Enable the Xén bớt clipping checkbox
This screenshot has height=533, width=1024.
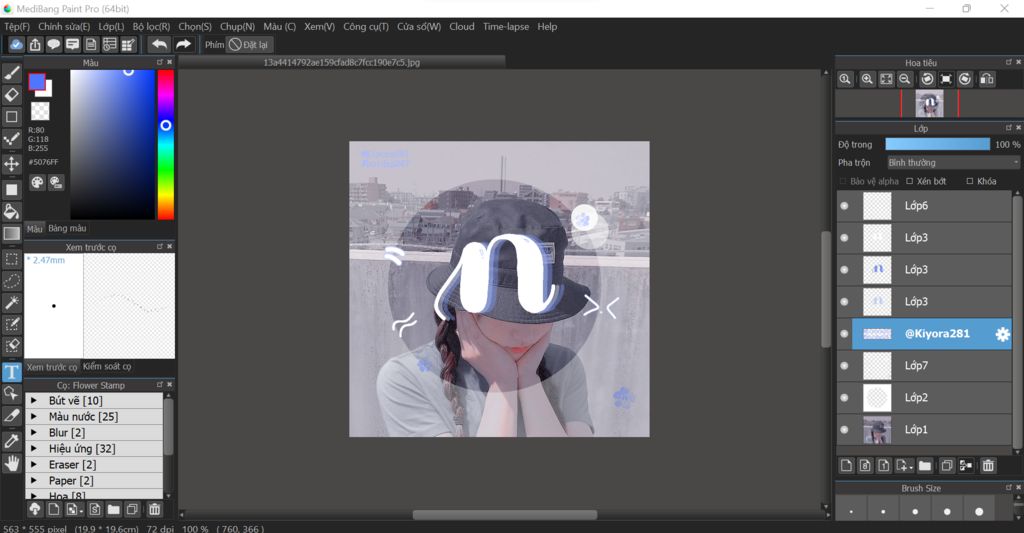click(909, 181)
